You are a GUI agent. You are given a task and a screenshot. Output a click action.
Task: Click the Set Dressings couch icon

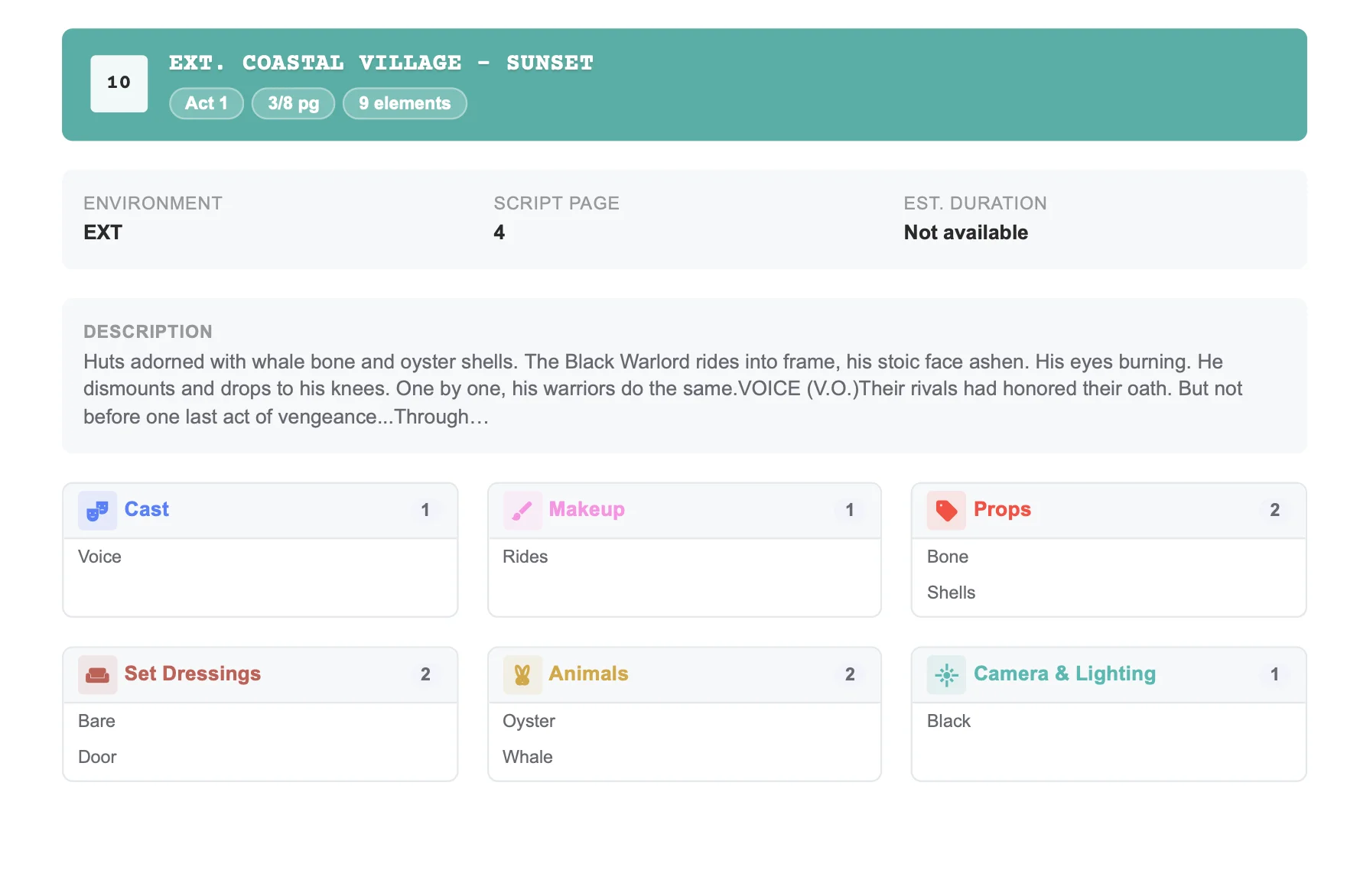[x=97, y=675]
